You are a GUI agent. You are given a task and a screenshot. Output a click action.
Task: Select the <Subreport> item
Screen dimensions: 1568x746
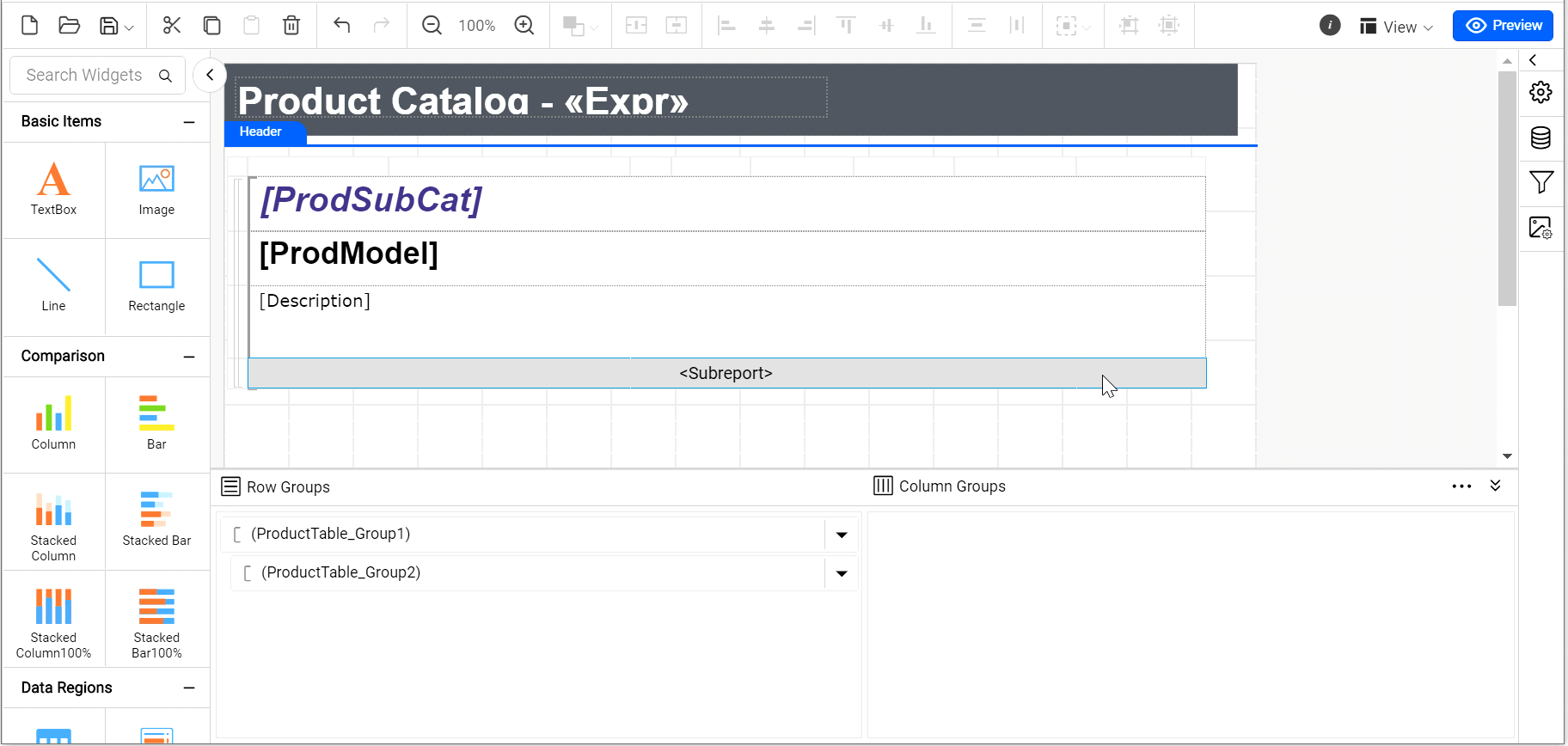click(727, 373)
